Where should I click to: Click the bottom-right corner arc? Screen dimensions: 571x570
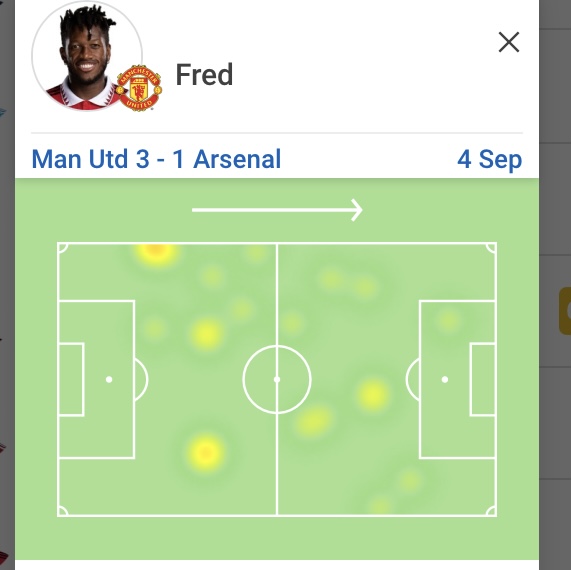coord(491,511)
